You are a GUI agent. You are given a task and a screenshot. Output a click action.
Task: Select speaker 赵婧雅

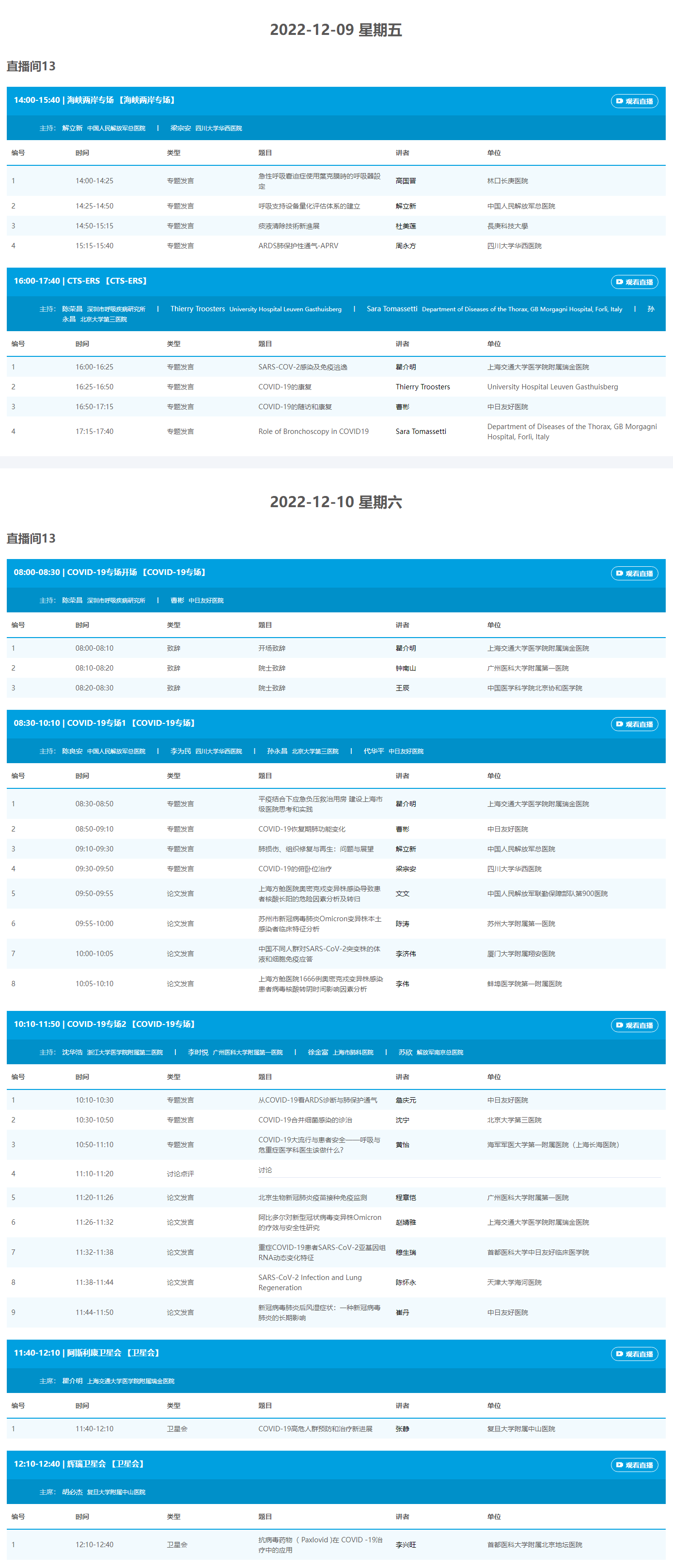406,1223
